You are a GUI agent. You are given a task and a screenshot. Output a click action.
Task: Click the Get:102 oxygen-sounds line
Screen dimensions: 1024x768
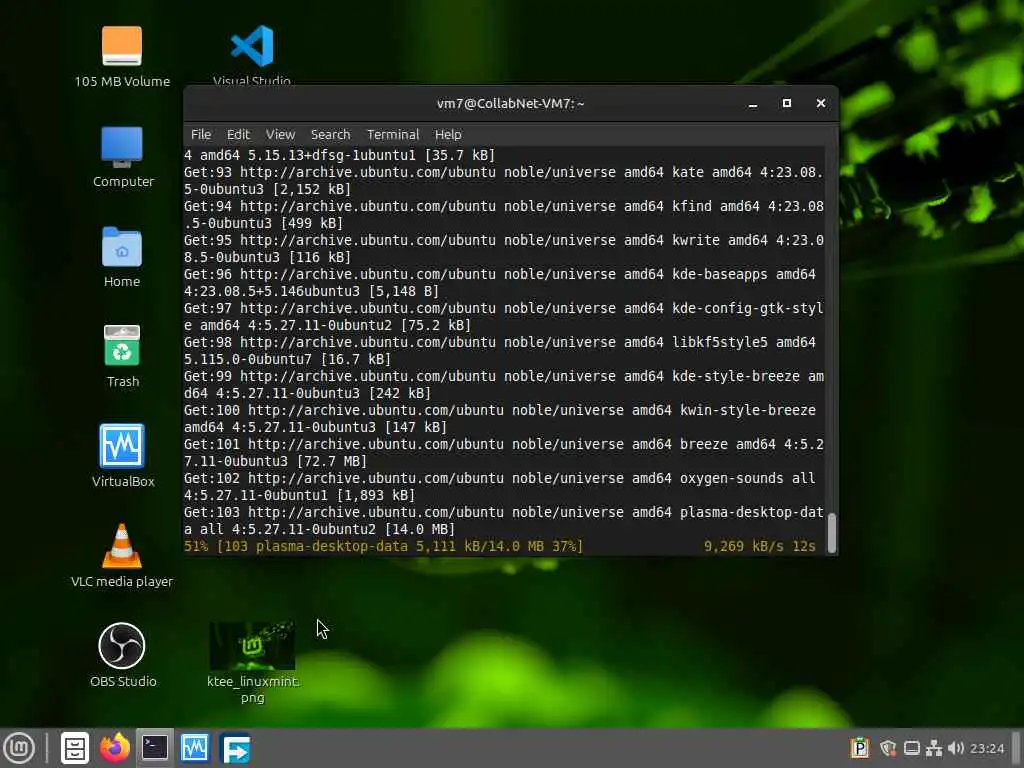pyautogui.click(x=500, y=487)
